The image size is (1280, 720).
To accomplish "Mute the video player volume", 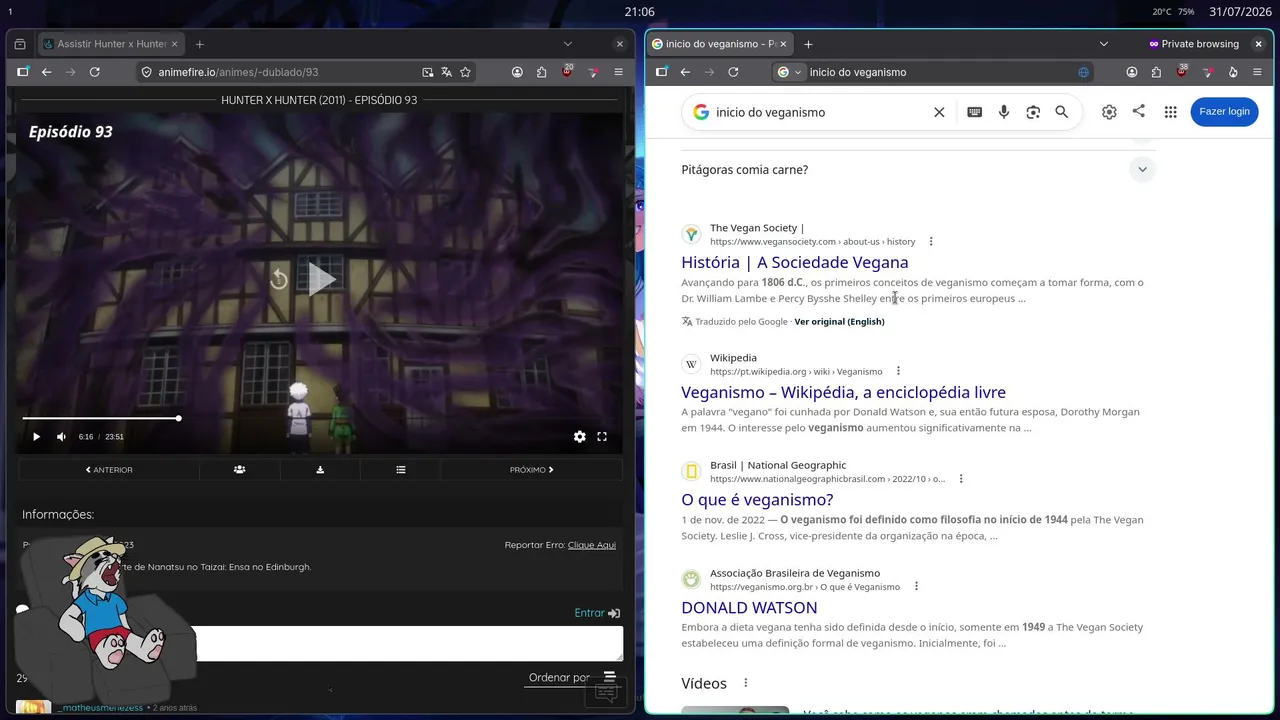I will [61, 437].
